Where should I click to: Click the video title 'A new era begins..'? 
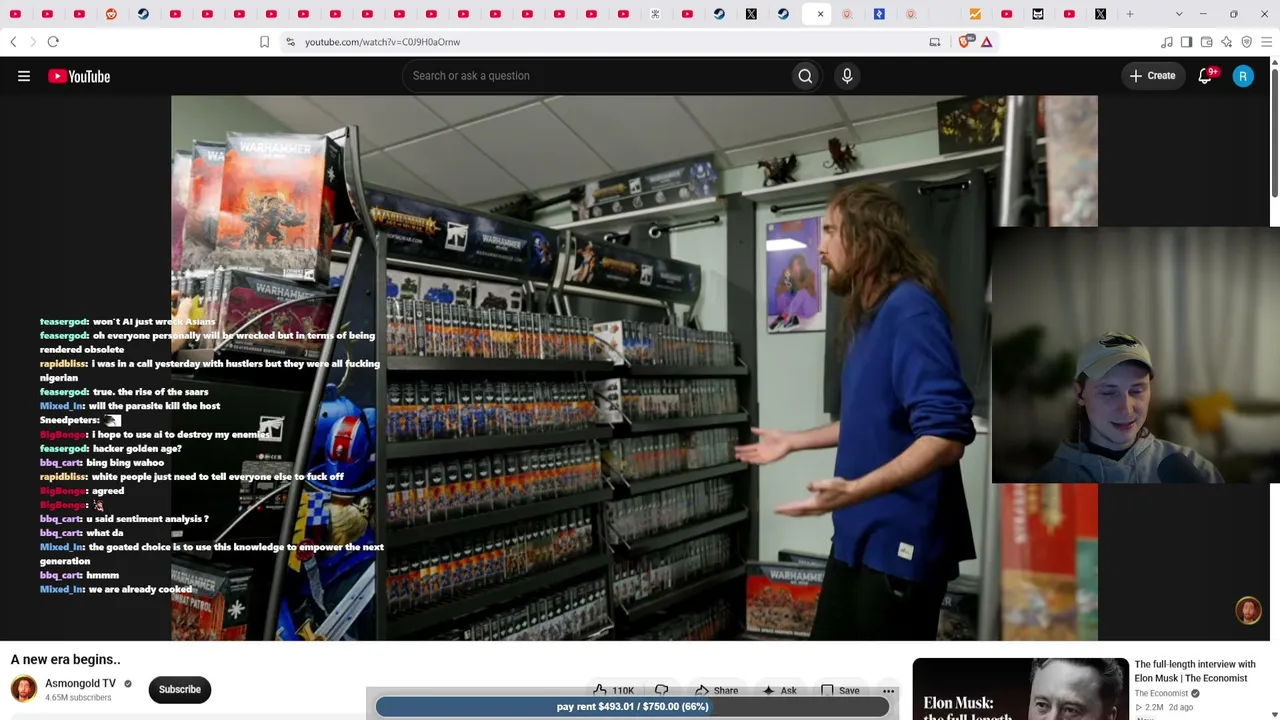[x=65, y=659]
